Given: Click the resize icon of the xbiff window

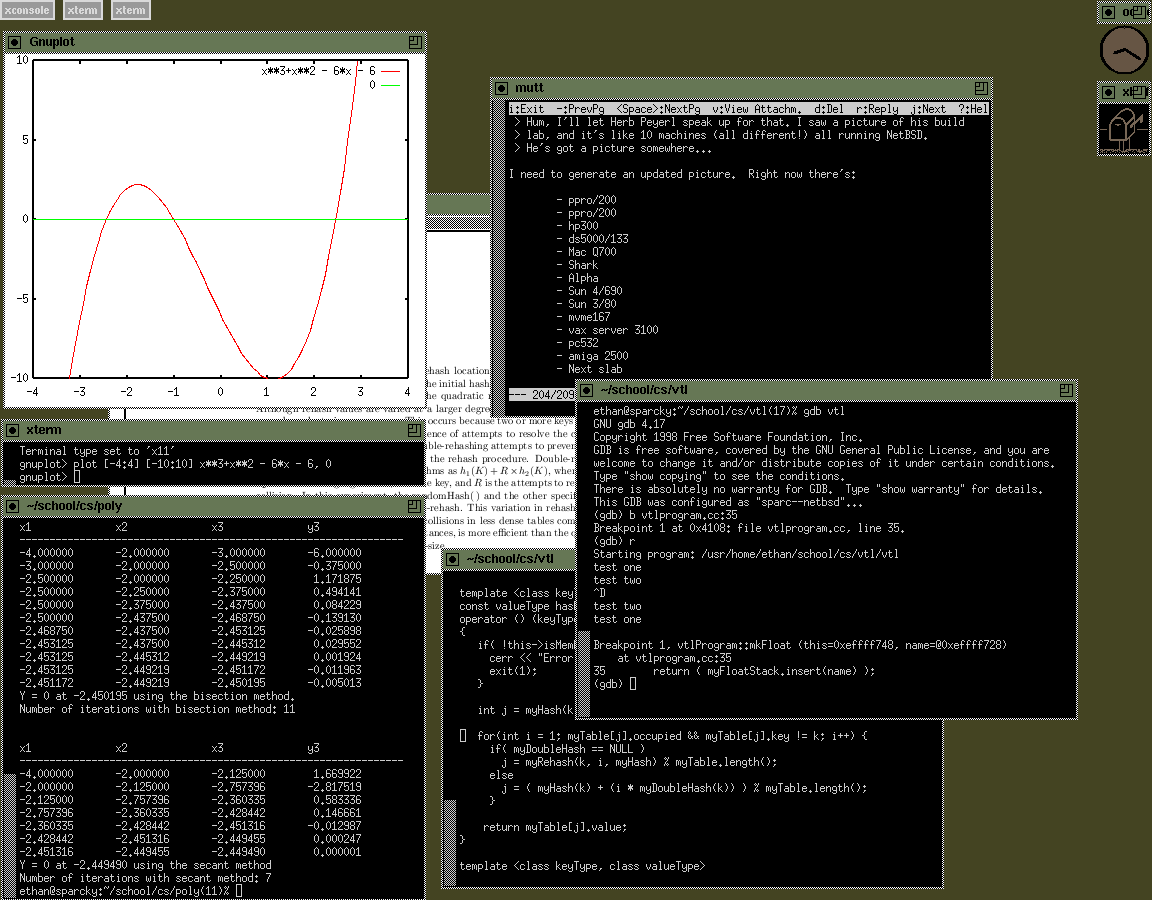Looking at the screenshot, I should pyautogui.click(x=1140, y=92).
